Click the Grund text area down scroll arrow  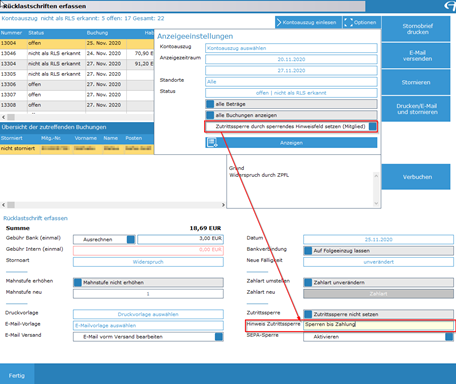click(376, 203)
